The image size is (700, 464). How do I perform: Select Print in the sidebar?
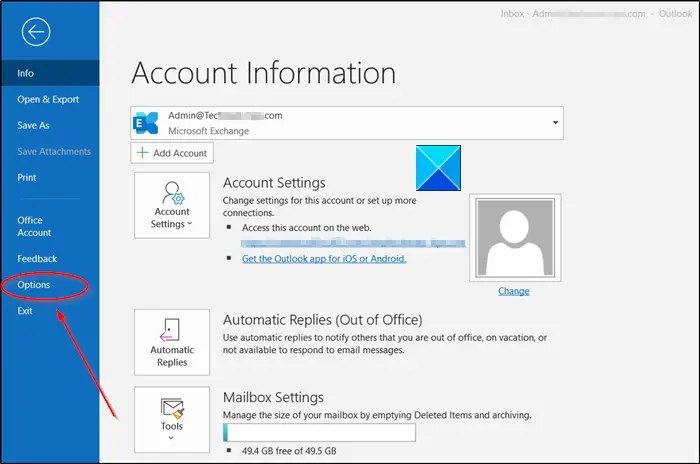(27, 177)
